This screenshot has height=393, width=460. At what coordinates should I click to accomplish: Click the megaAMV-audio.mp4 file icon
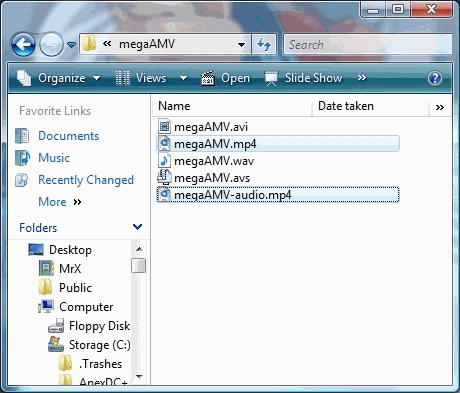(x=164, y=195)
